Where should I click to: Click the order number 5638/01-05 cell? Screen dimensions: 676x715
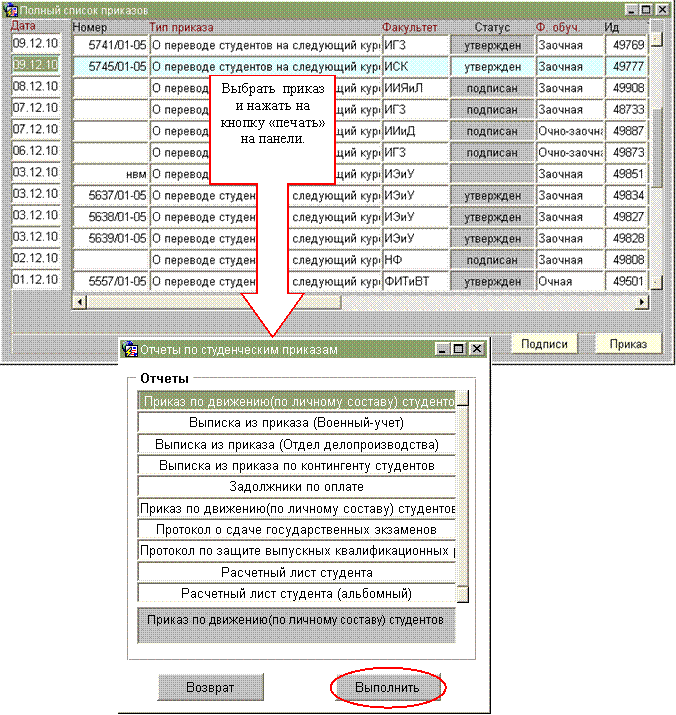(111, 217)
